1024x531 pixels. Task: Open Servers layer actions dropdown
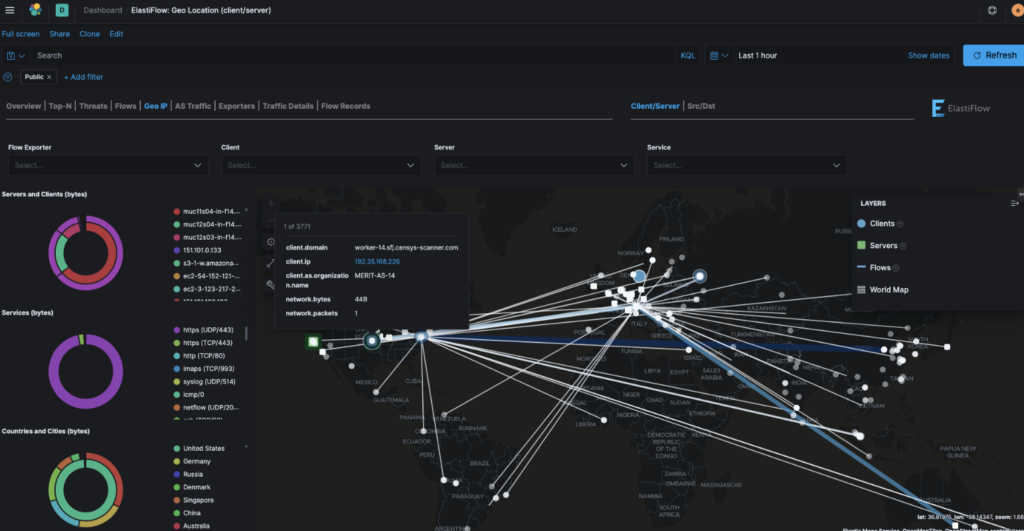(903, 246)
